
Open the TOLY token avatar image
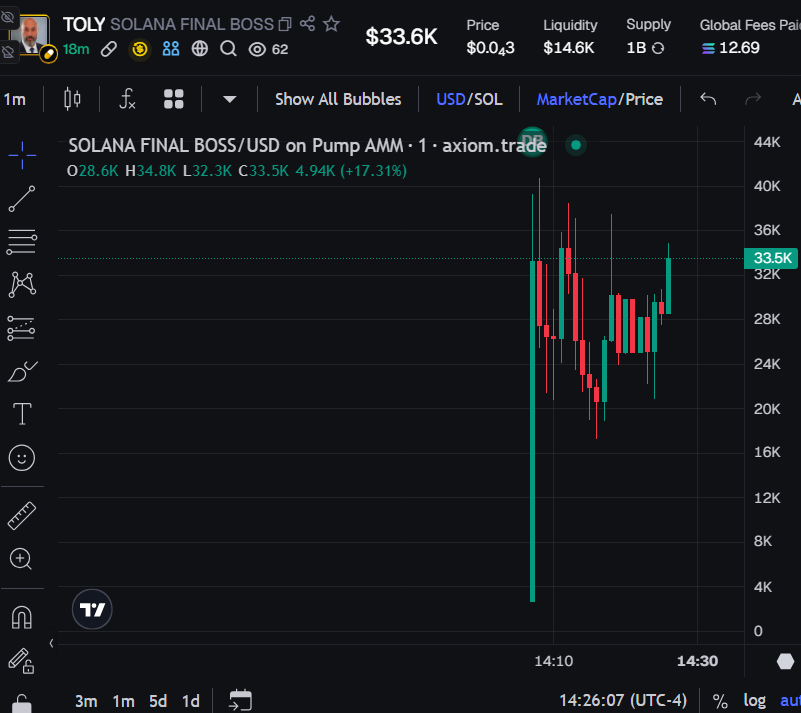[x=31, y=35]
